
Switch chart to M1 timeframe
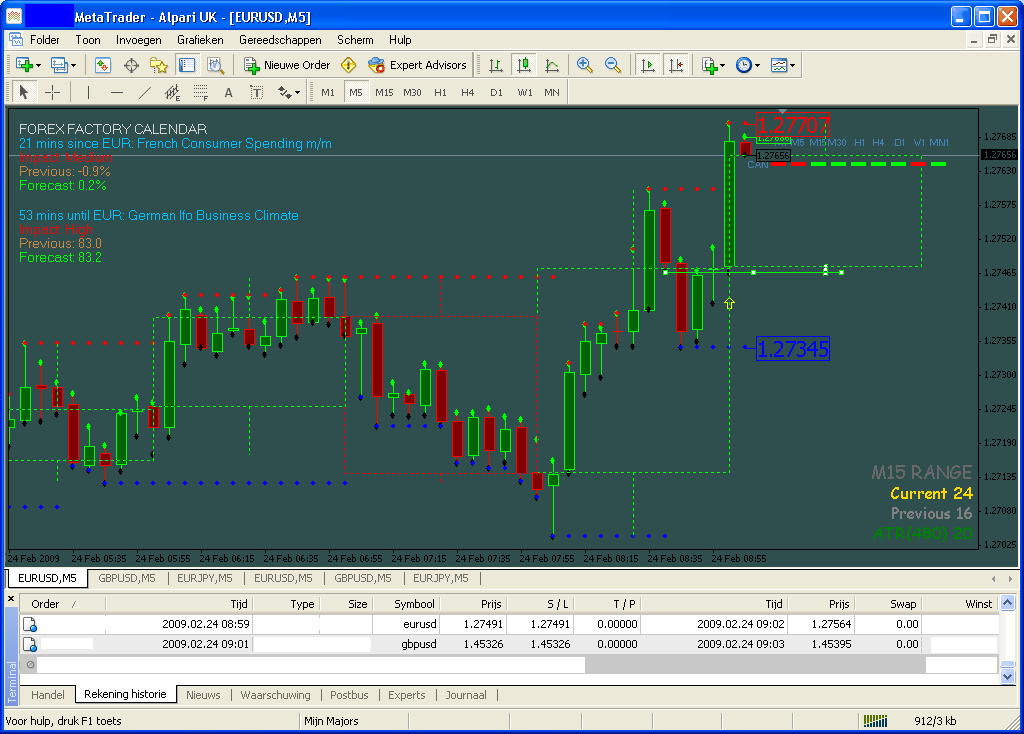point(328,93)
